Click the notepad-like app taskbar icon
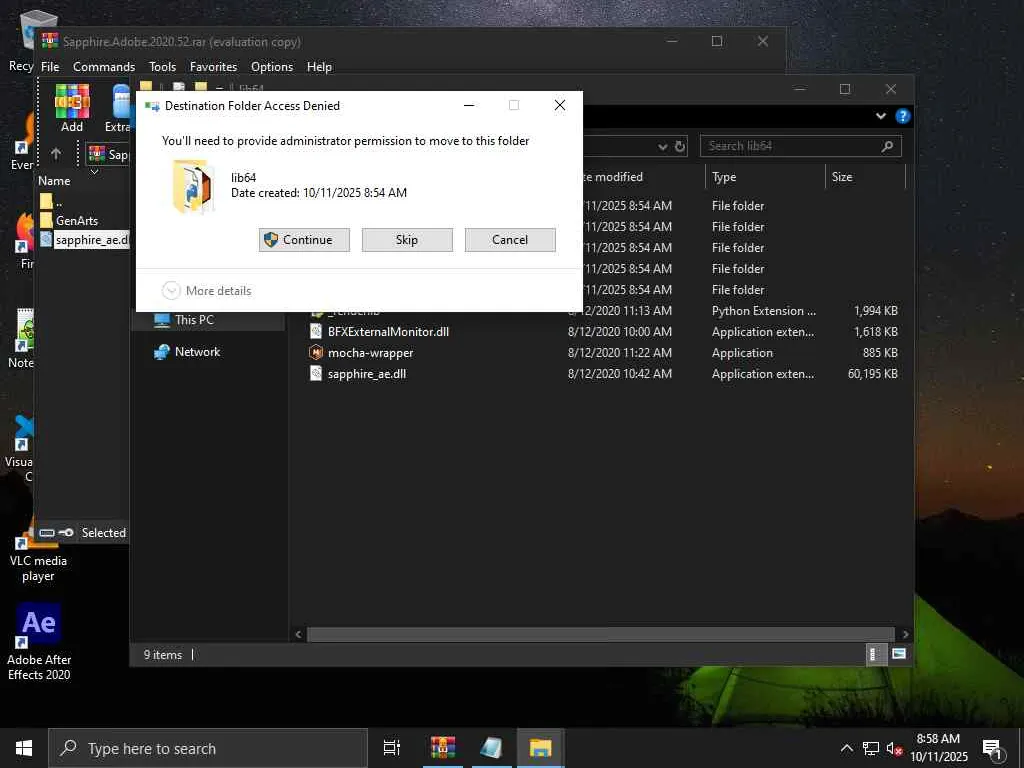The image size is (1024, 768). pyautogui.click(x=491, y=748)
